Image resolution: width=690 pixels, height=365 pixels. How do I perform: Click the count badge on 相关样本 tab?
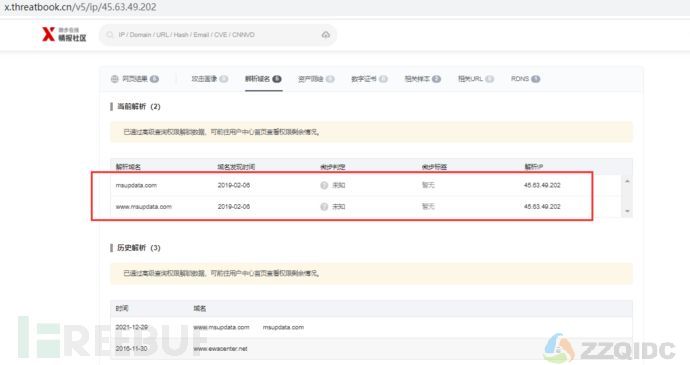(x=436, y=79)
